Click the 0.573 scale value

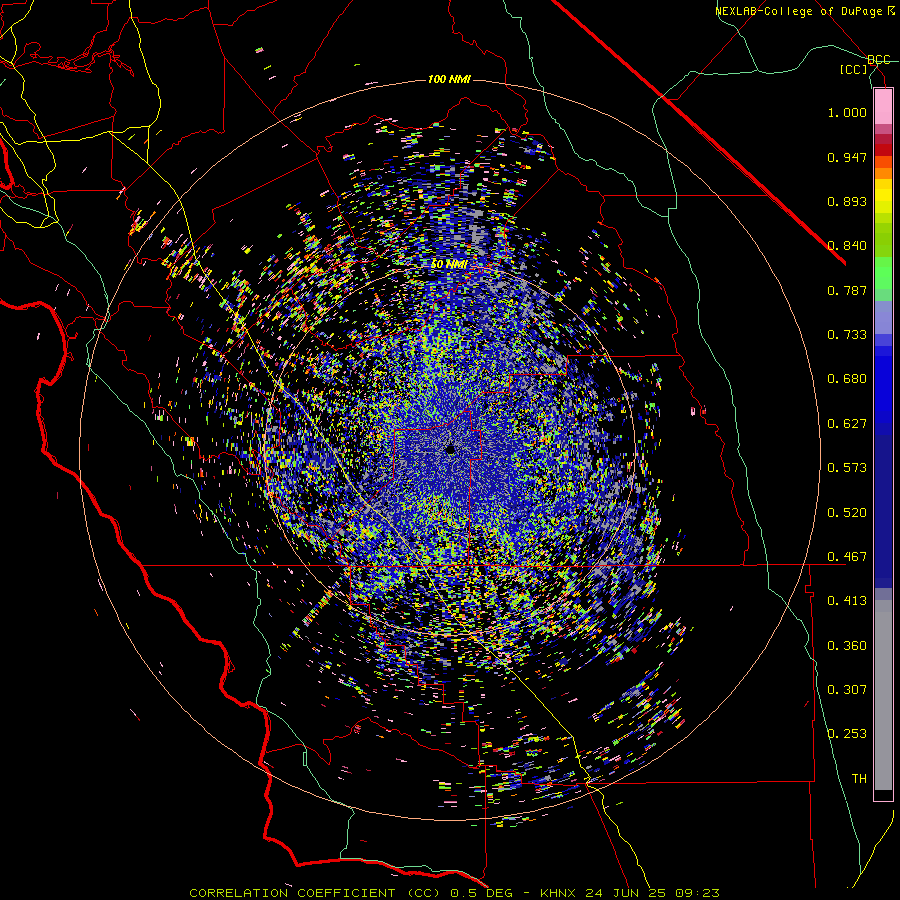[847, 468]
